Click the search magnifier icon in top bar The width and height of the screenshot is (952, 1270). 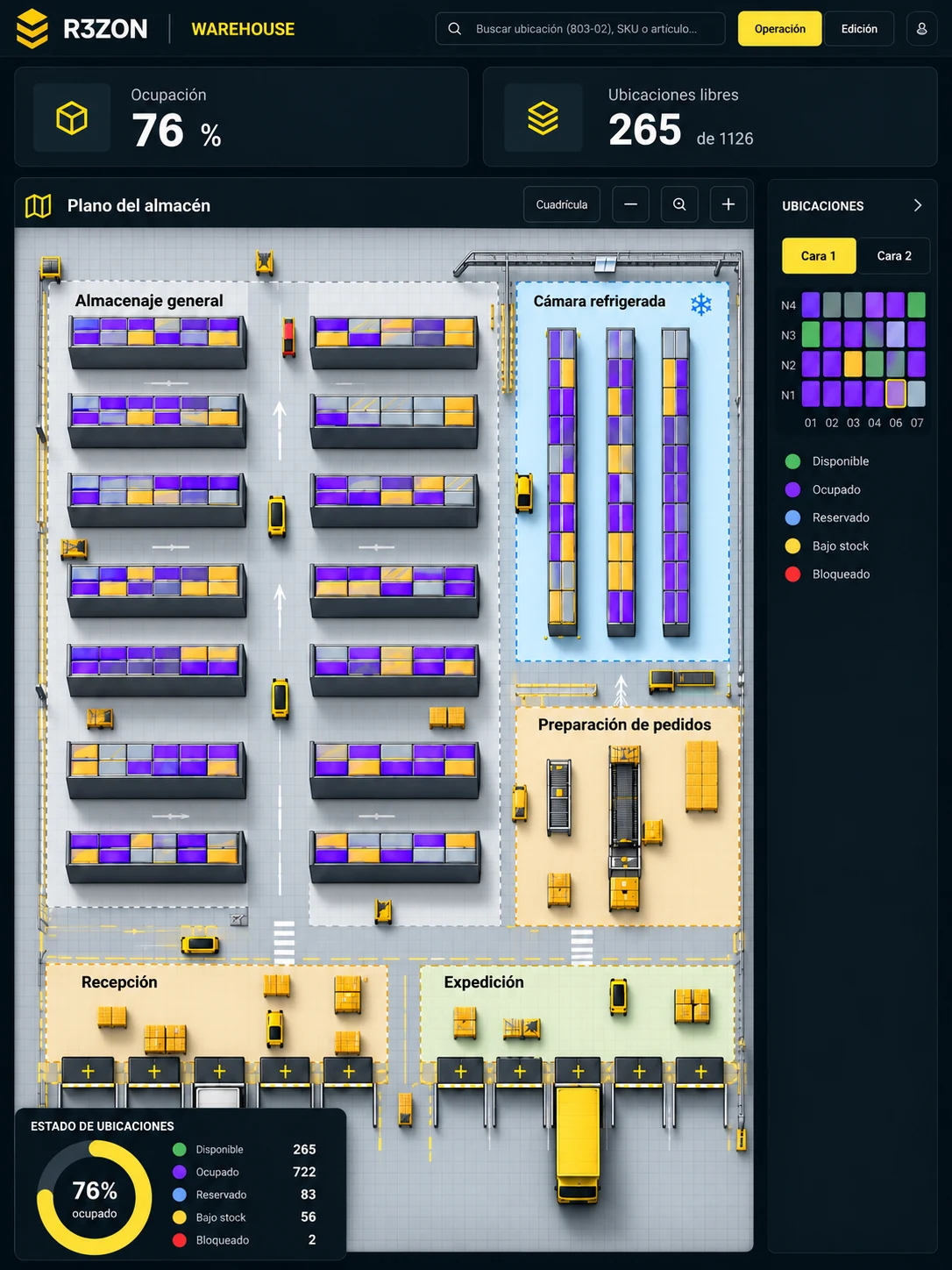(454, 29)
